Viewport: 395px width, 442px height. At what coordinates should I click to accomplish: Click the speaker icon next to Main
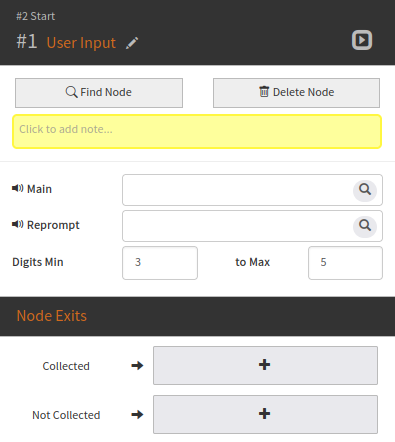[x=18, y=188]
